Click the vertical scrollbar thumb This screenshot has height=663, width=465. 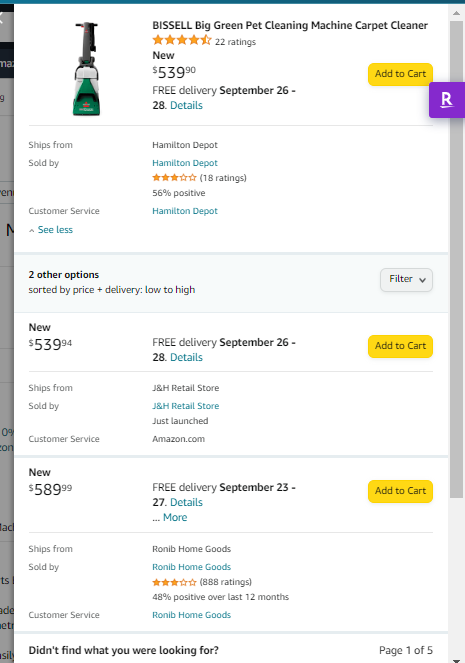(456, 259)
